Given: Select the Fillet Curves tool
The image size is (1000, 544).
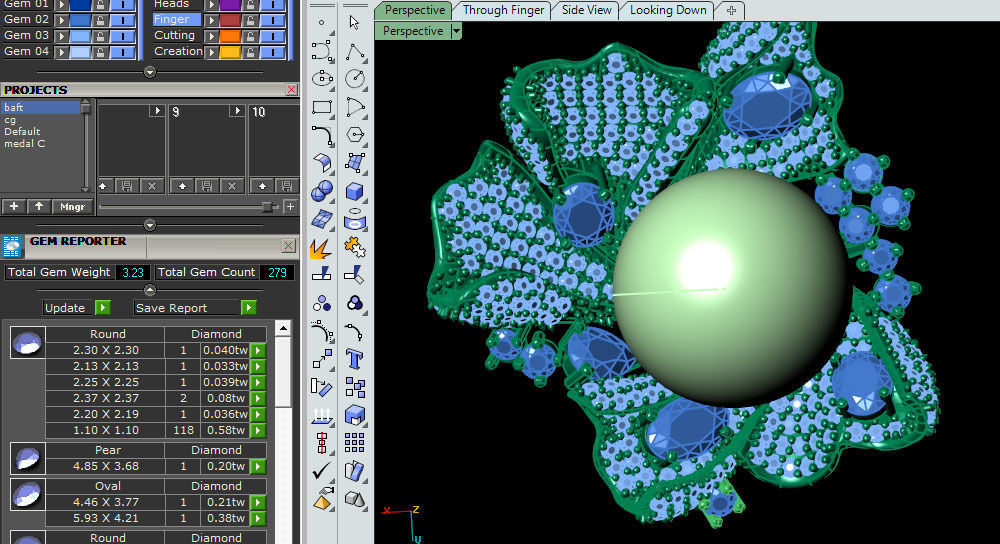Looking at the screenshot, I should click(321, 135).
